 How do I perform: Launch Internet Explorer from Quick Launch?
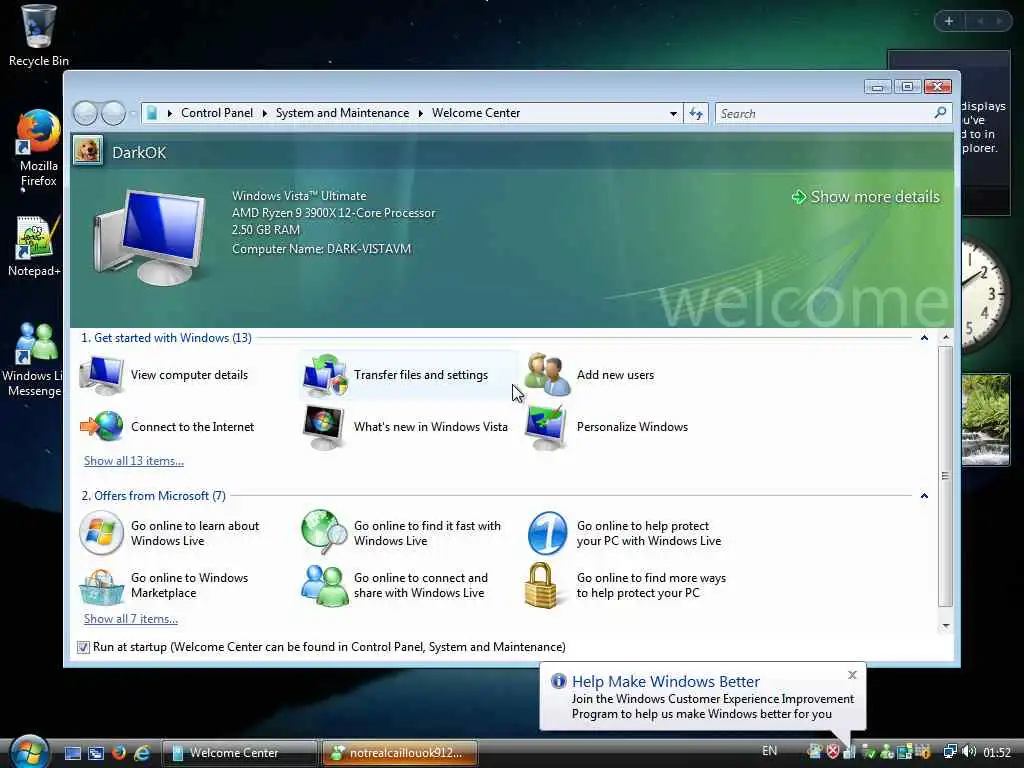coord(141,753)
